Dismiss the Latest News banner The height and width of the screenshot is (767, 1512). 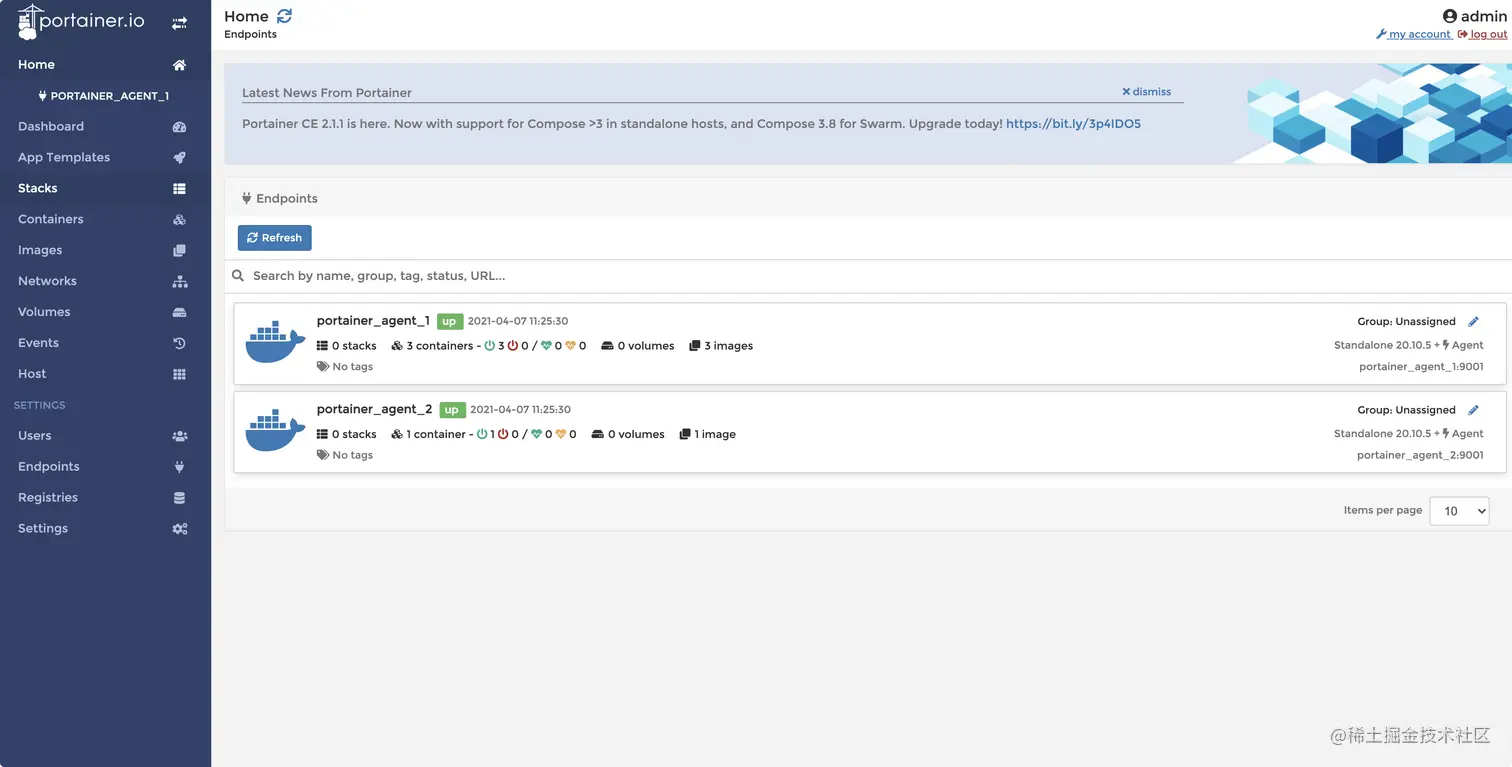1146,92
